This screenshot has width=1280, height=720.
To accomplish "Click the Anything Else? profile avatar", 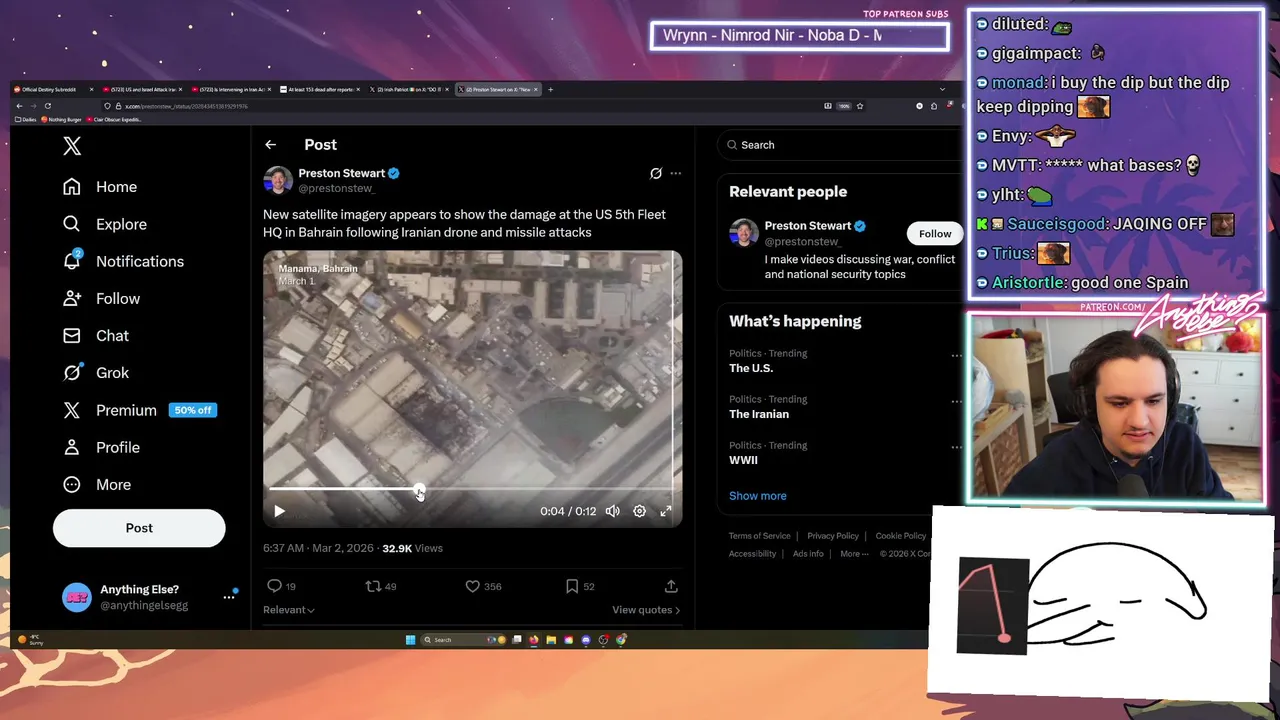I will pyautogui.click(x=77, y=597).
